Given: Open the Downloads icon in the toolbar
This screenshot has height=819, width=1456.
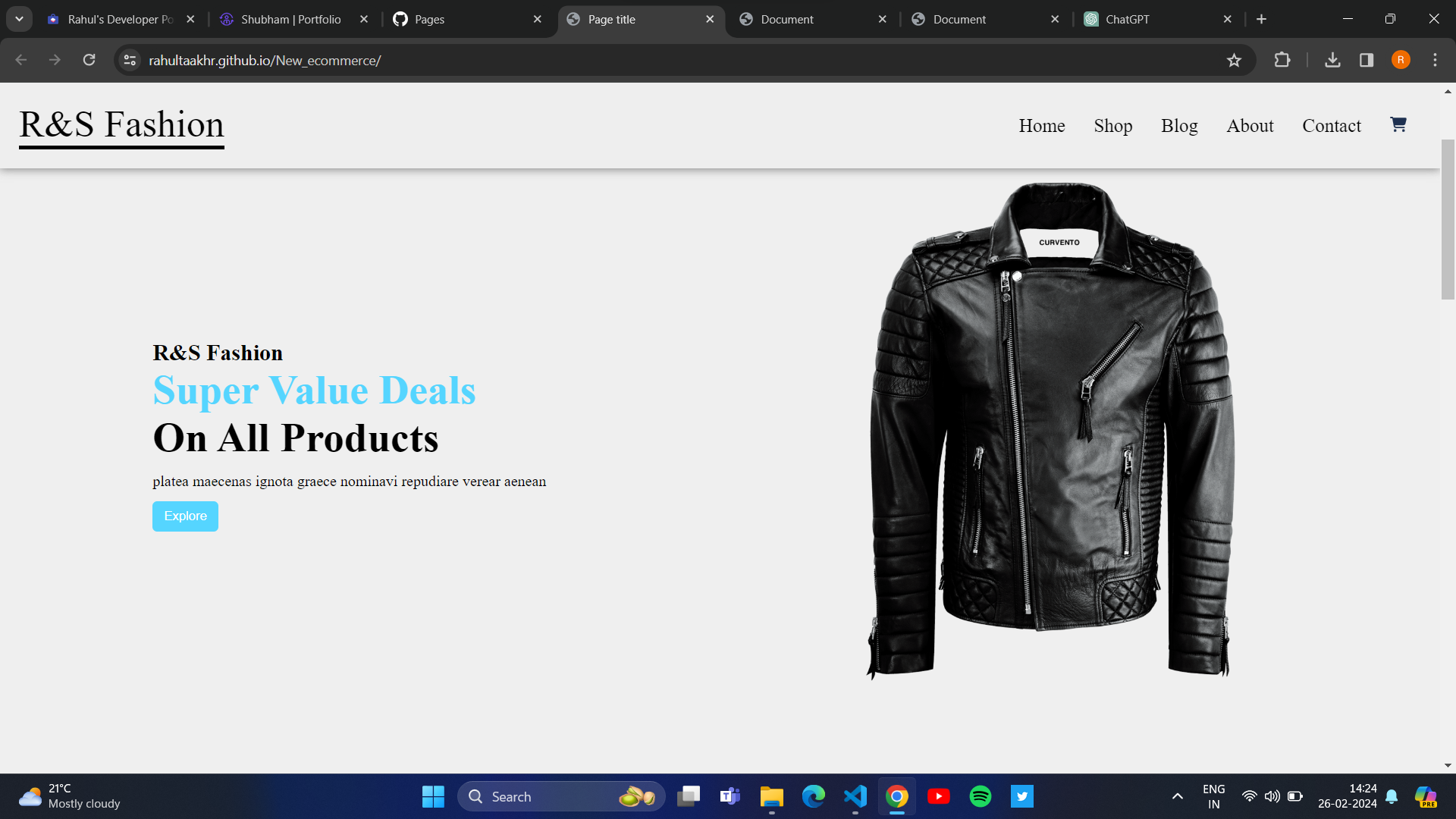Looking at the screenshot, I should 1332,60.
